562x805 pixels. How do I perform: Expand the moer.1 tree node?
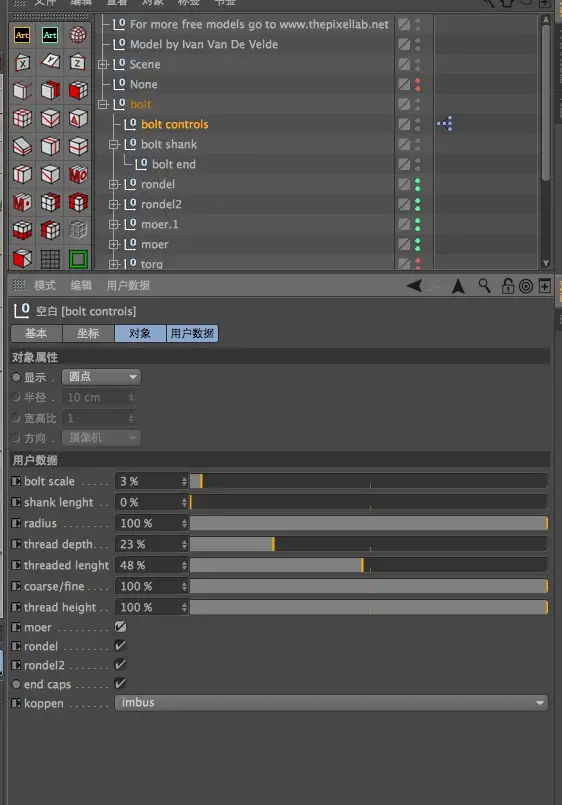114,225
